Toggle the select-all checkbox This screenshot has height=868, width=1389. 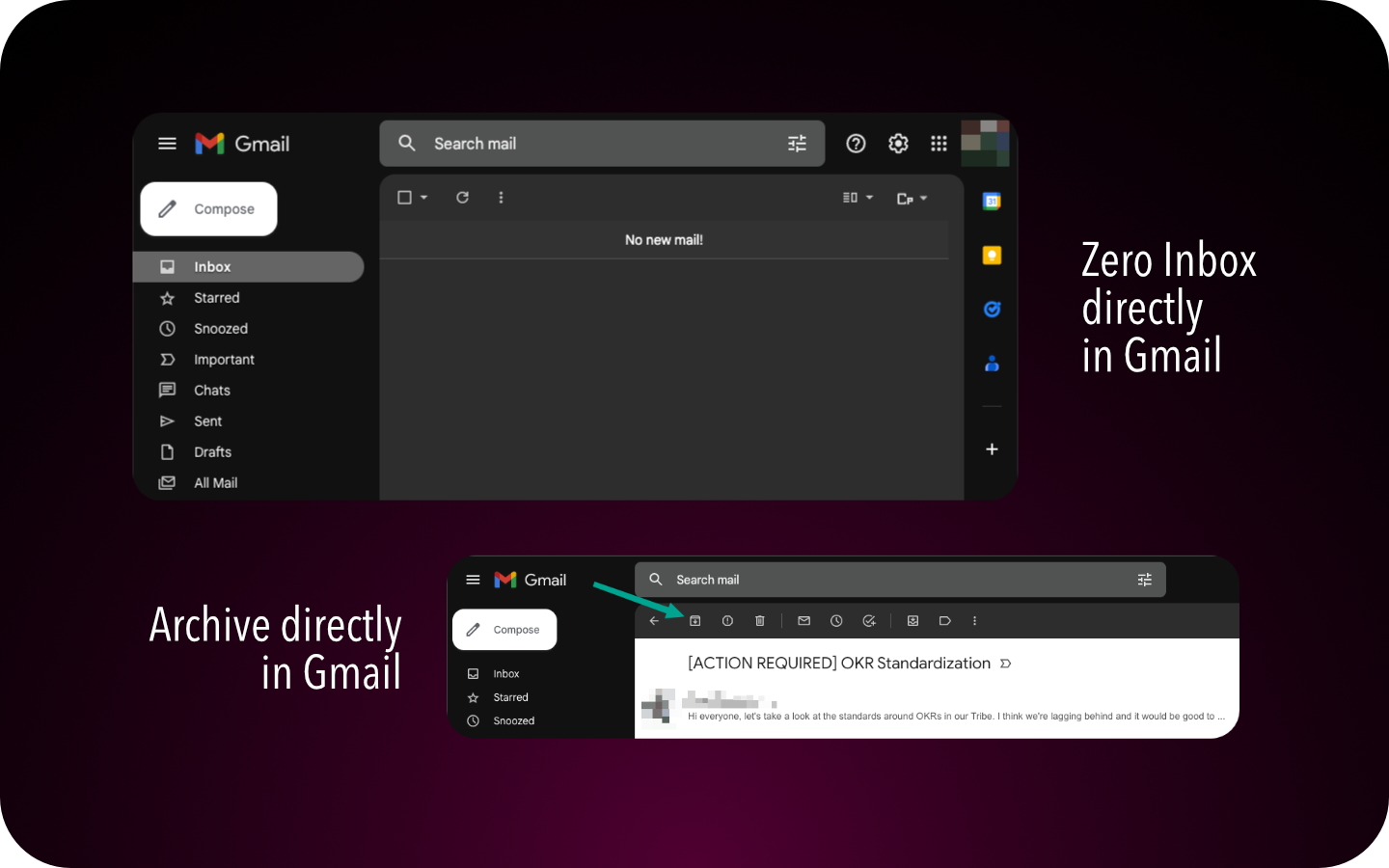(x=405, y=198)
